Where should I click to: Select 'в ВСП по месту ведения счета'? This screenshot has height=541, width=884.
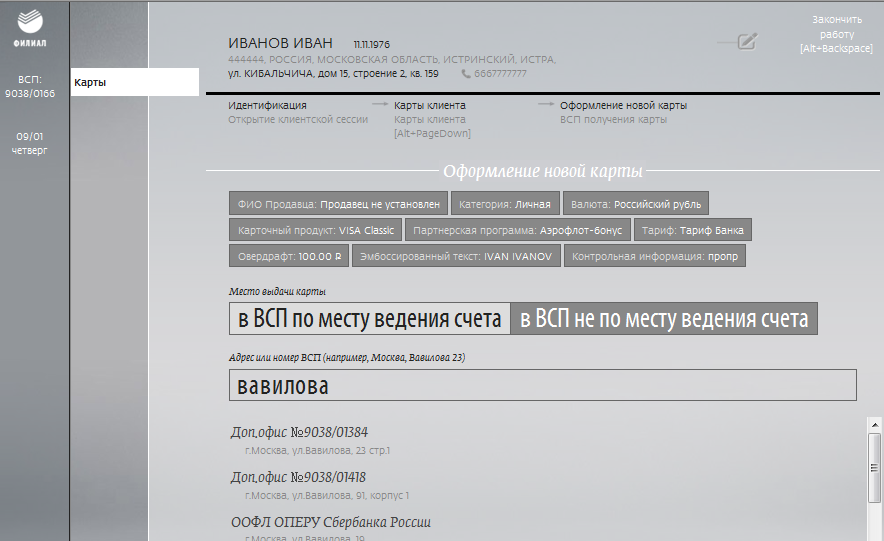(370, 319)
